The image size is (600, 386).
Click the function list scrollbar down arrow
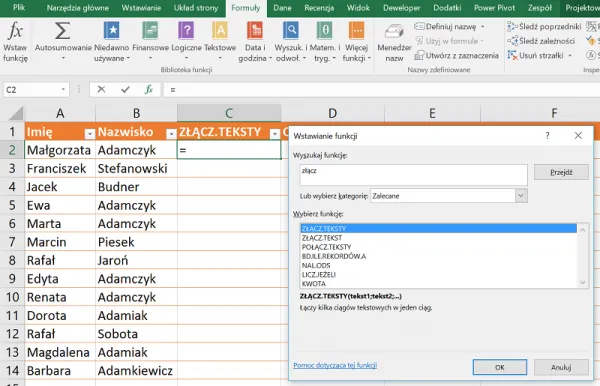coord(582,283)
